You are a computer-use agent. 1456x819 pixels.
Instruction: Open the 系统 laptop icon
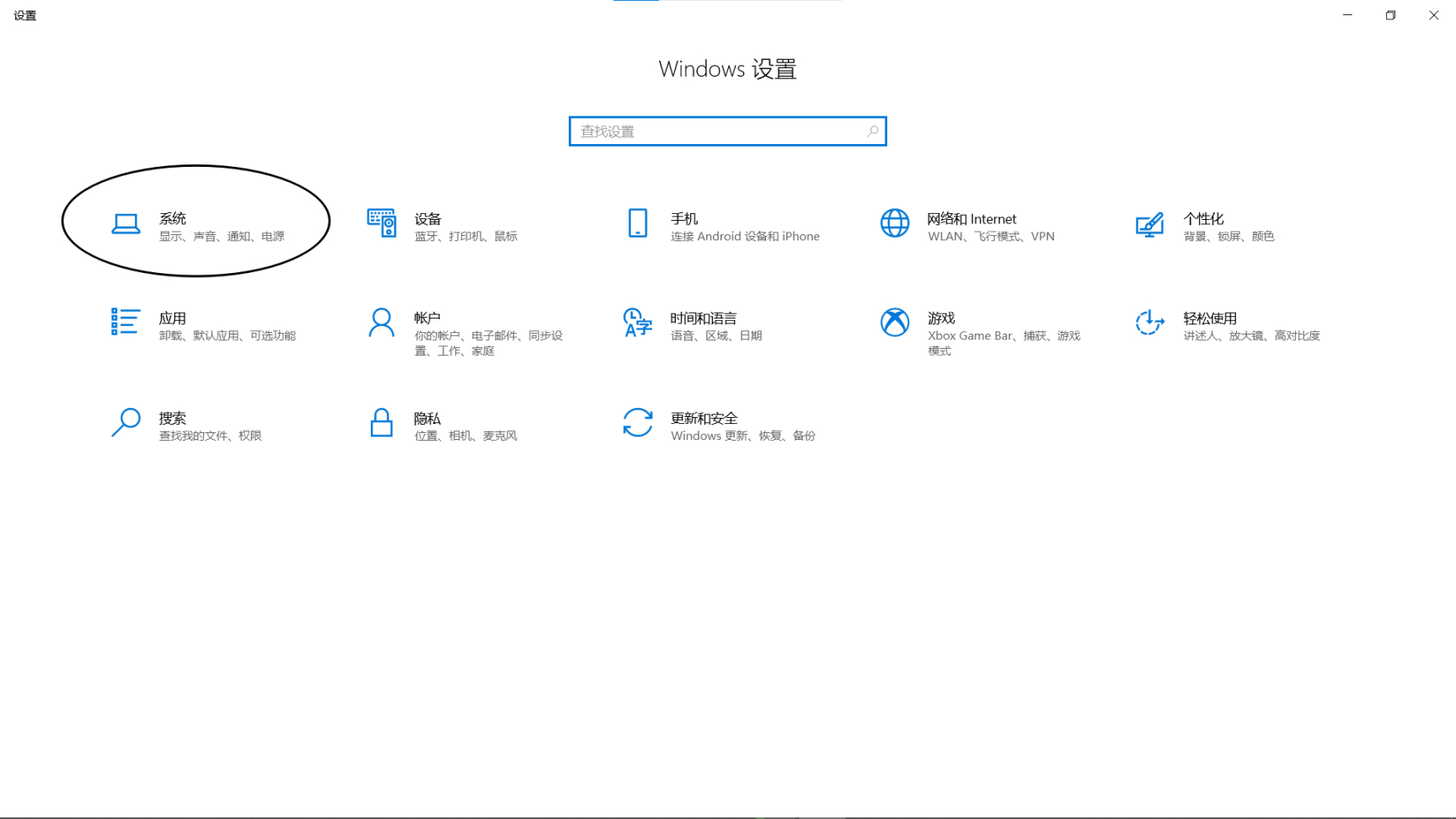(126, 224)
